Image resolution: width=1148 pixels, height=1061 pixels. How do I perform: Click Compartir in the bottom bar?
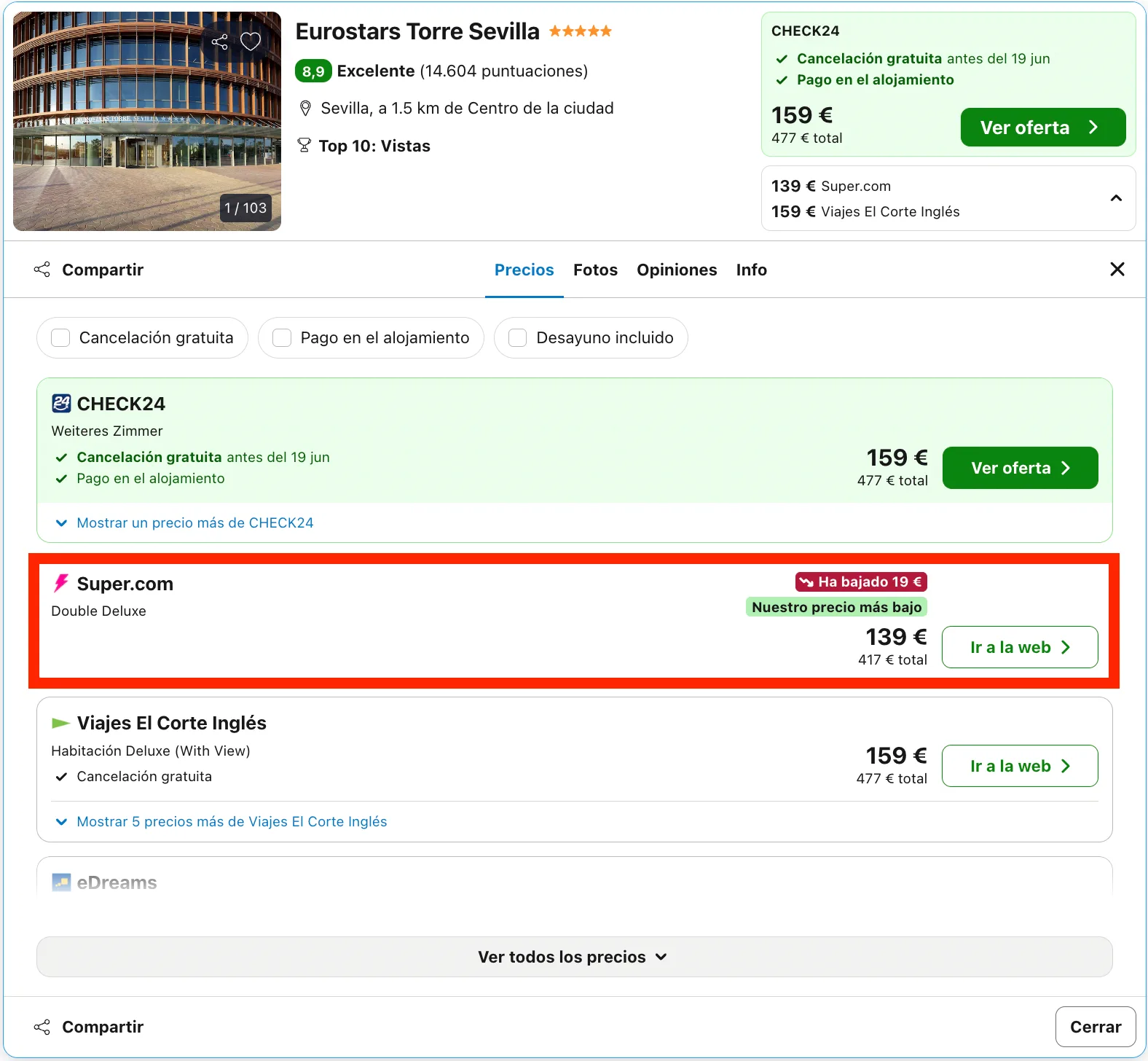pos(89,1027)
